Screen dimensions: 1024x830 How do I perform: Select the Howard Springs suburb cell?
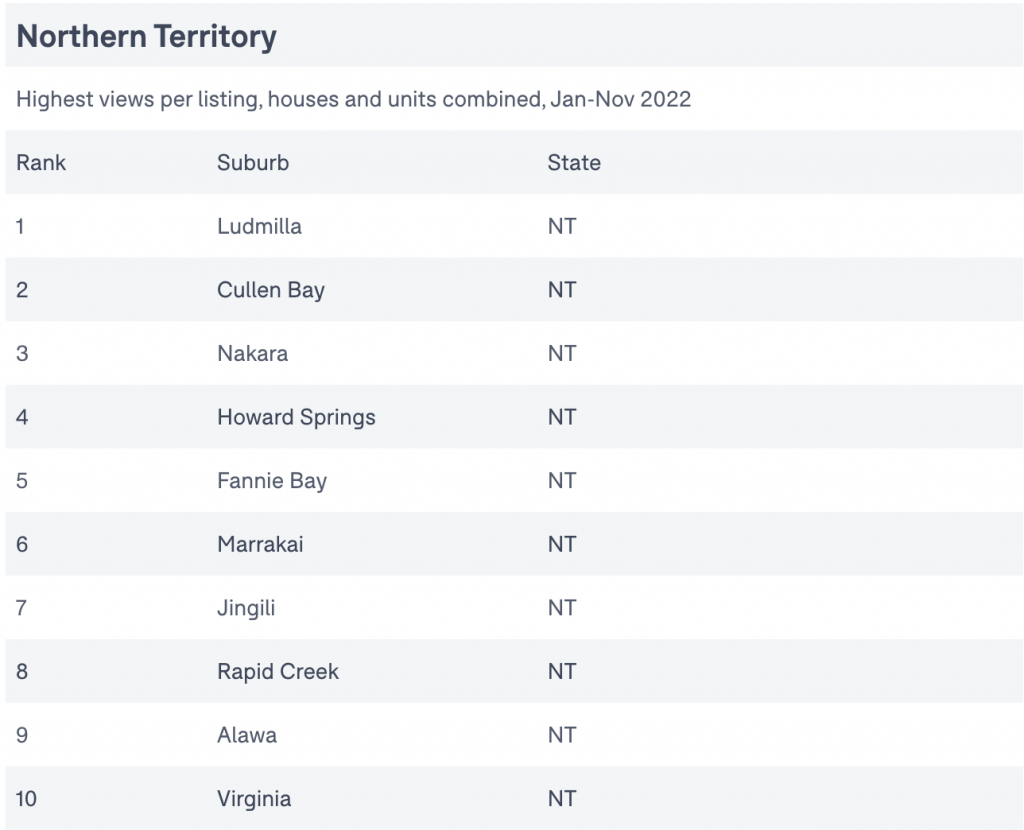click(x=296, y=417)
